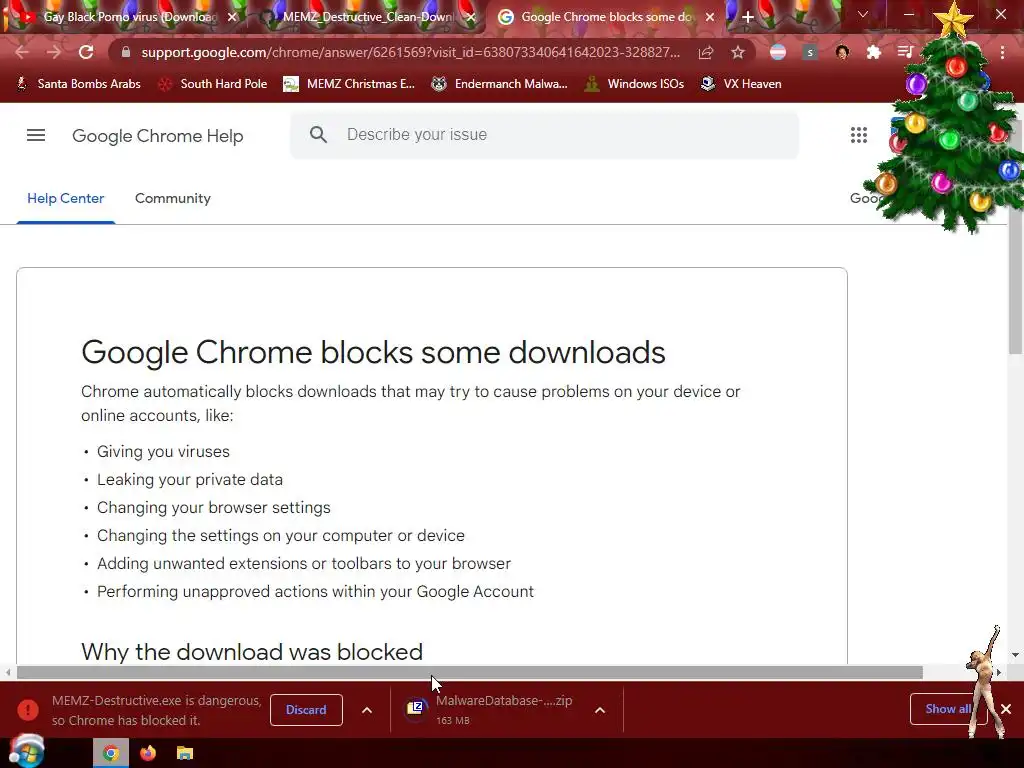The height and width of the screenshot is (768, 1024).
Task: Click the avatar extension icon in toolbar
Action: (x=842, y=52)
